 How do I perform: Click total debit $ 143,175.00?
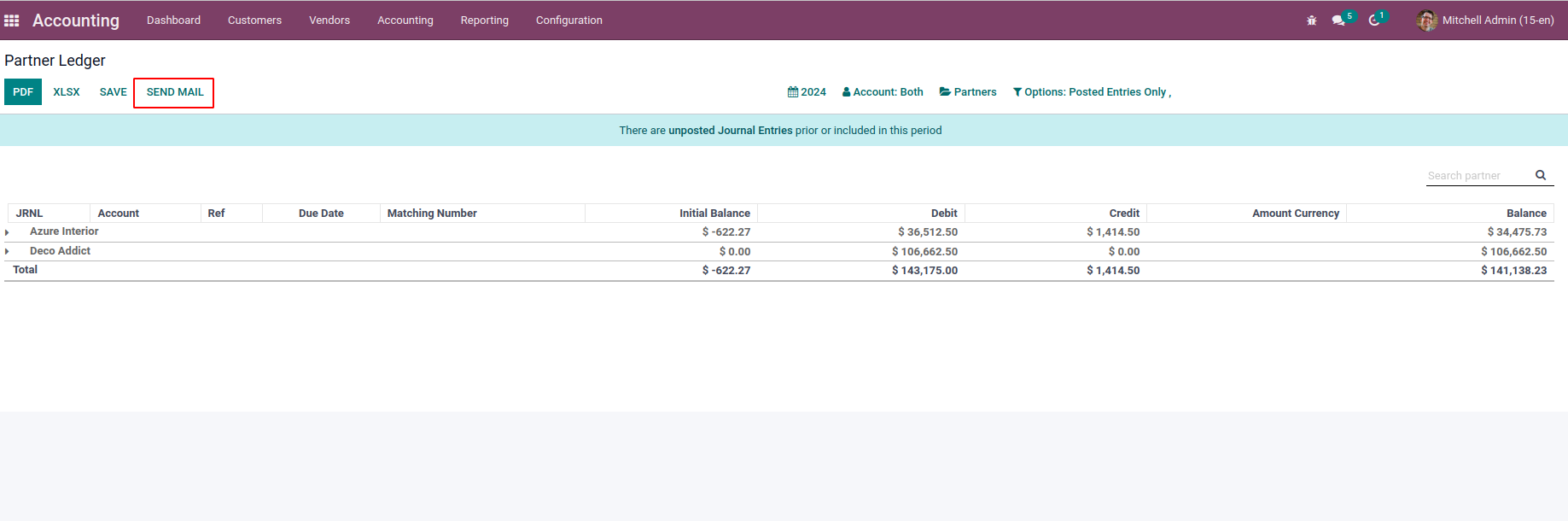pyautogui.click(x=924, y=271)
